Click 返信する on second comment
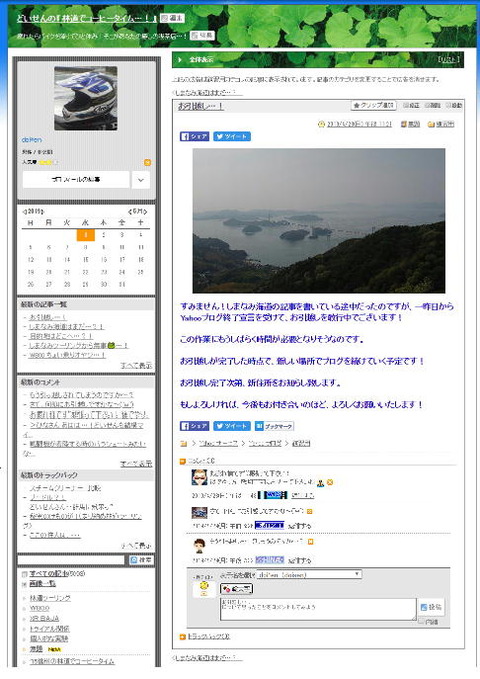 point(300,526)
